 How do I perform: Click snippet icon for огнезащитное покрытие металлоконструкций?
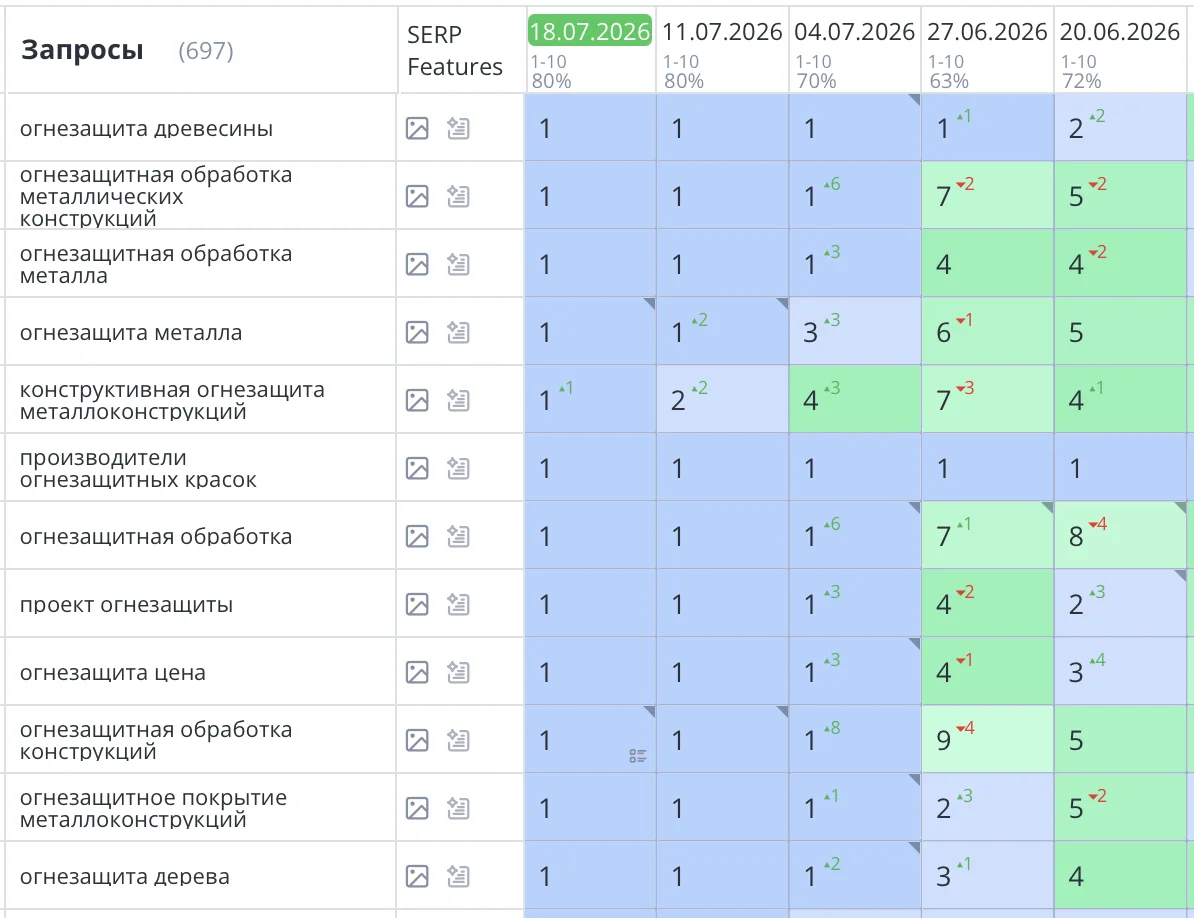tap(458, 808)
